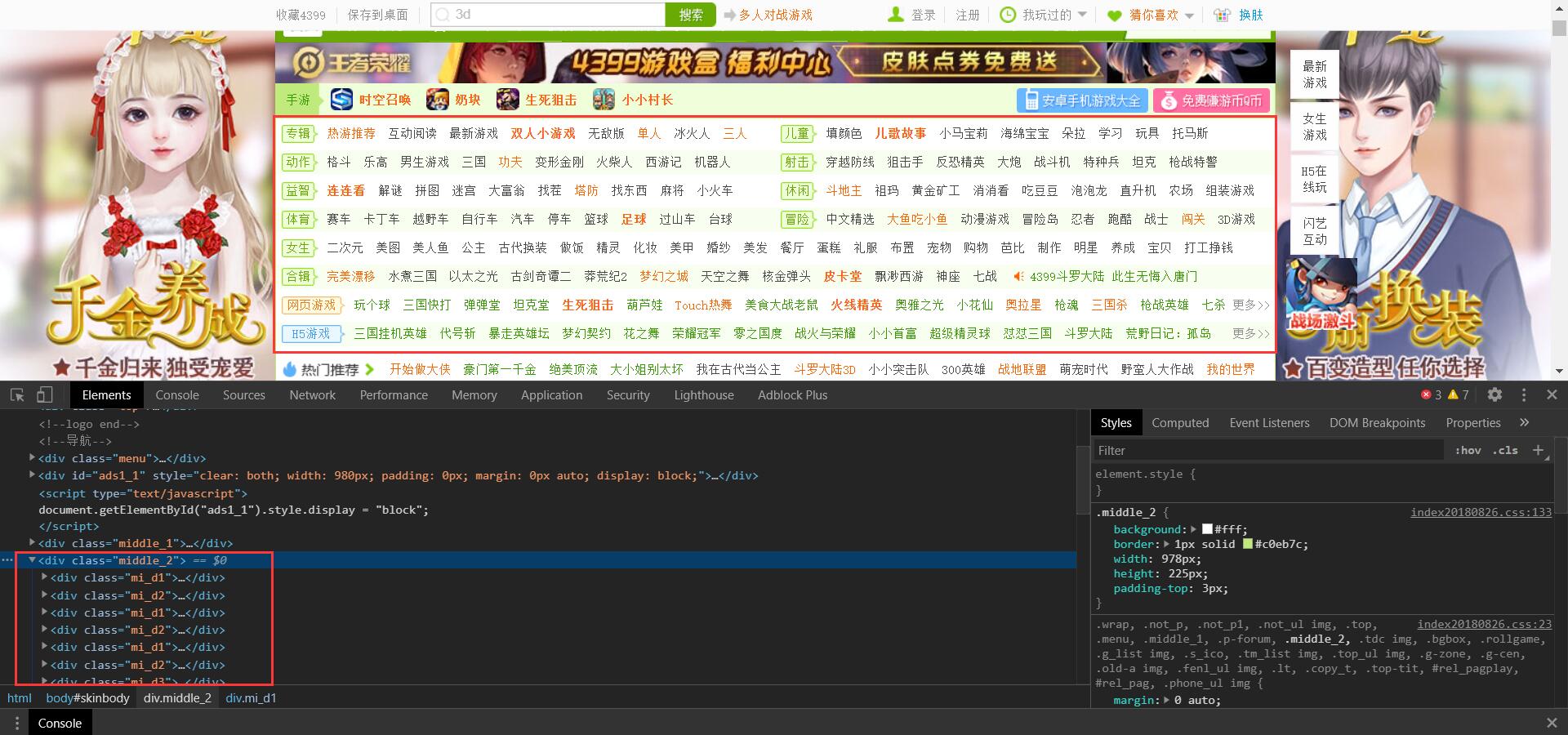This screenshot has height=735, width=1568.
Task: Toggle the .cls class editor
Action: click(x=1505, y=450)
